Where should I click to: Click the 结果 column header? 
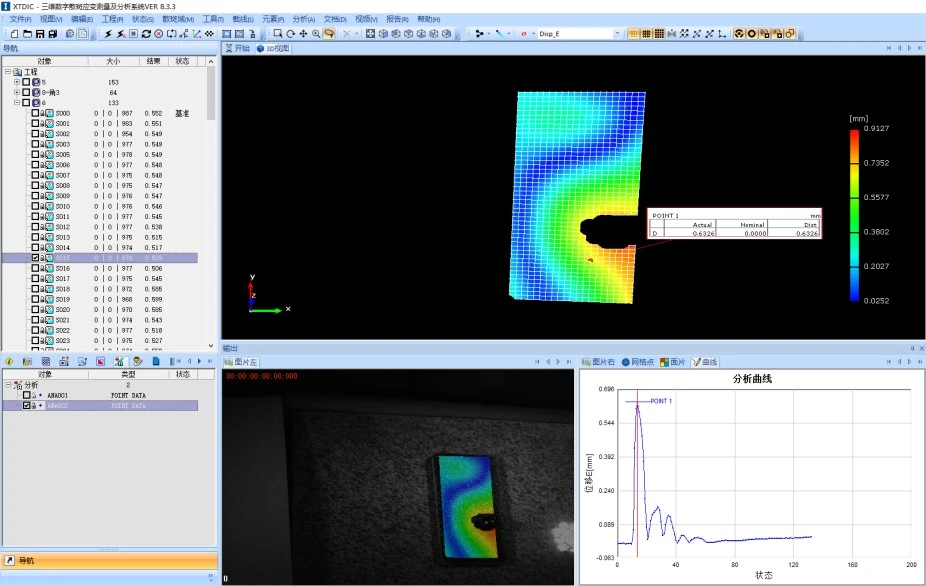(x=154, y=61)
